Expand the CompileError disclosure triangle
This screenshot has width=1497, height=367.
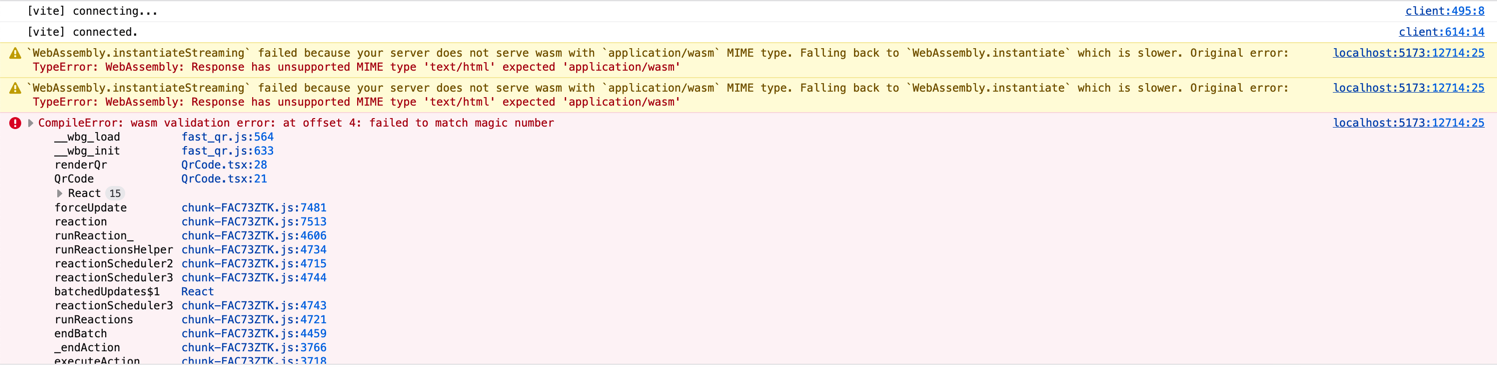tap(31, 123)
